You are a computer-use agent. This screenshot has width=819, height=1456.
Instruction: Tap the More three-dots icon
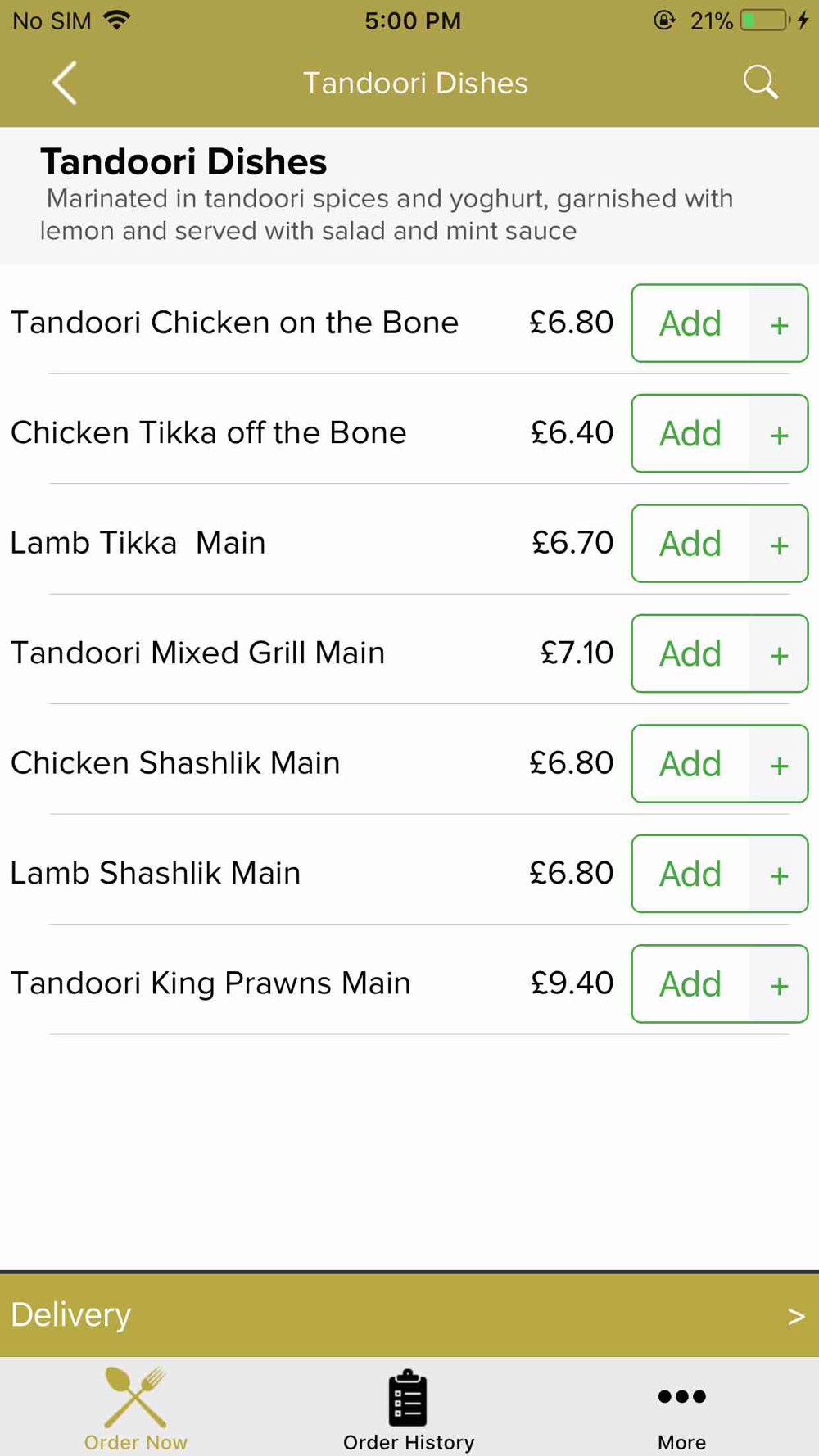click(681, 1396)
